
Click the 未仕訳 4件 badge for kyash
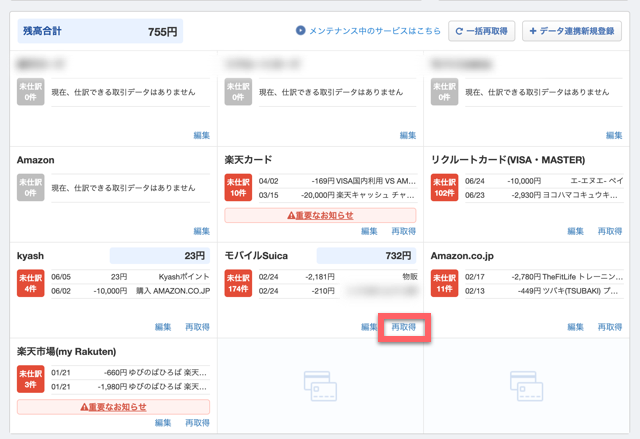[31, 283]
